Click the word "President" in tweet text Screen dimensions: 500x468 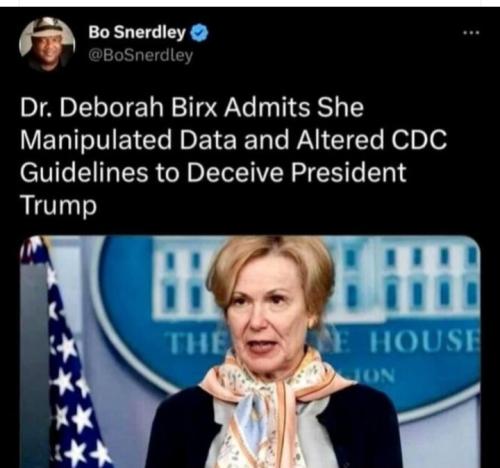coord(349,172)
